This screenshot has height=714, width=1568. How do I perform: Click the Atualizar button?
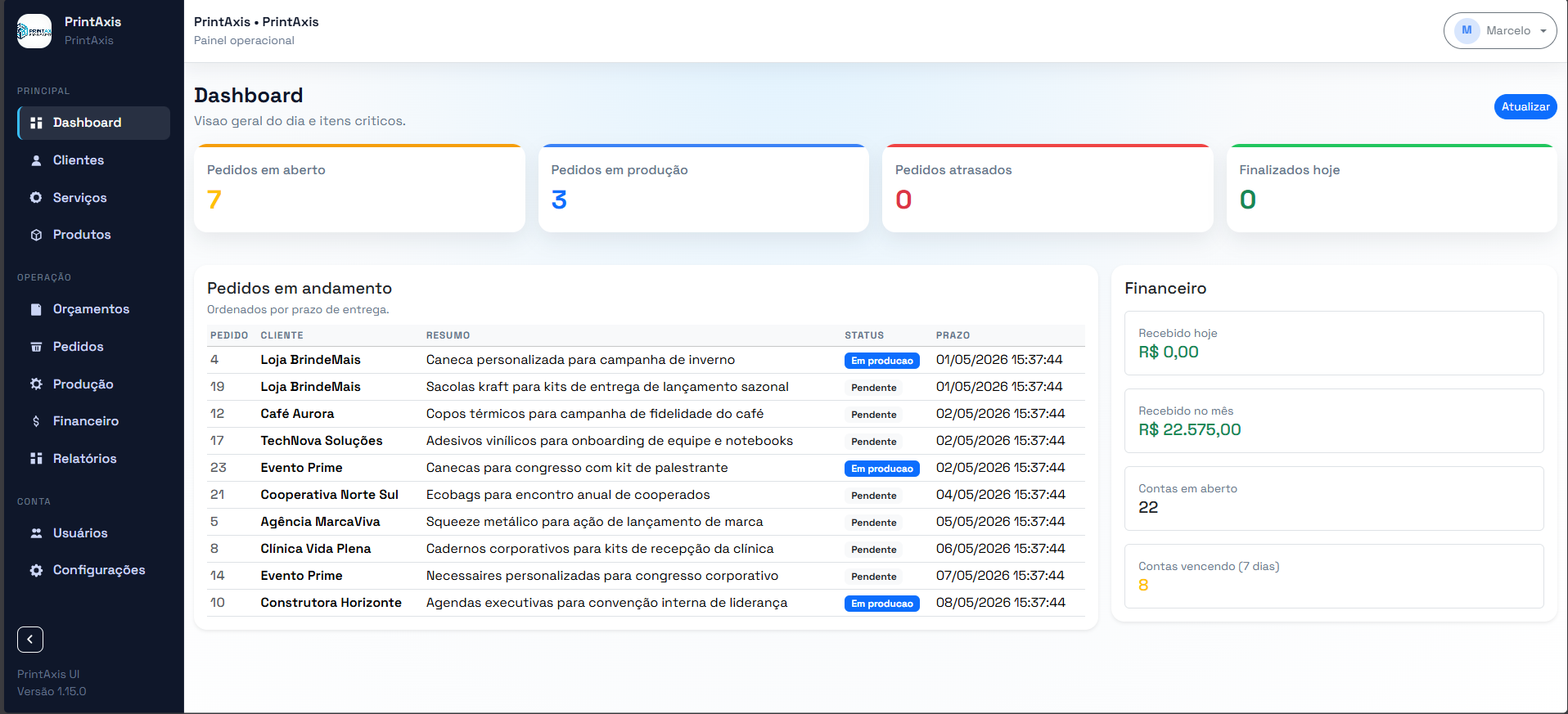1525,107
